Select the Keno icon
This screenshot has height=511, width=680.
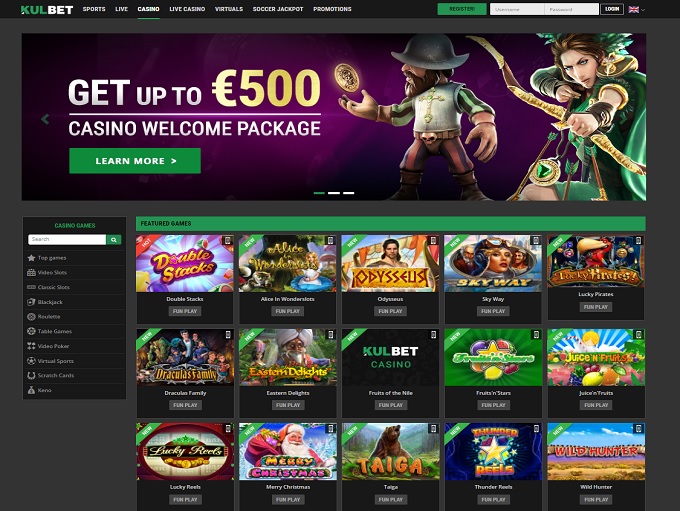[31, 390]
